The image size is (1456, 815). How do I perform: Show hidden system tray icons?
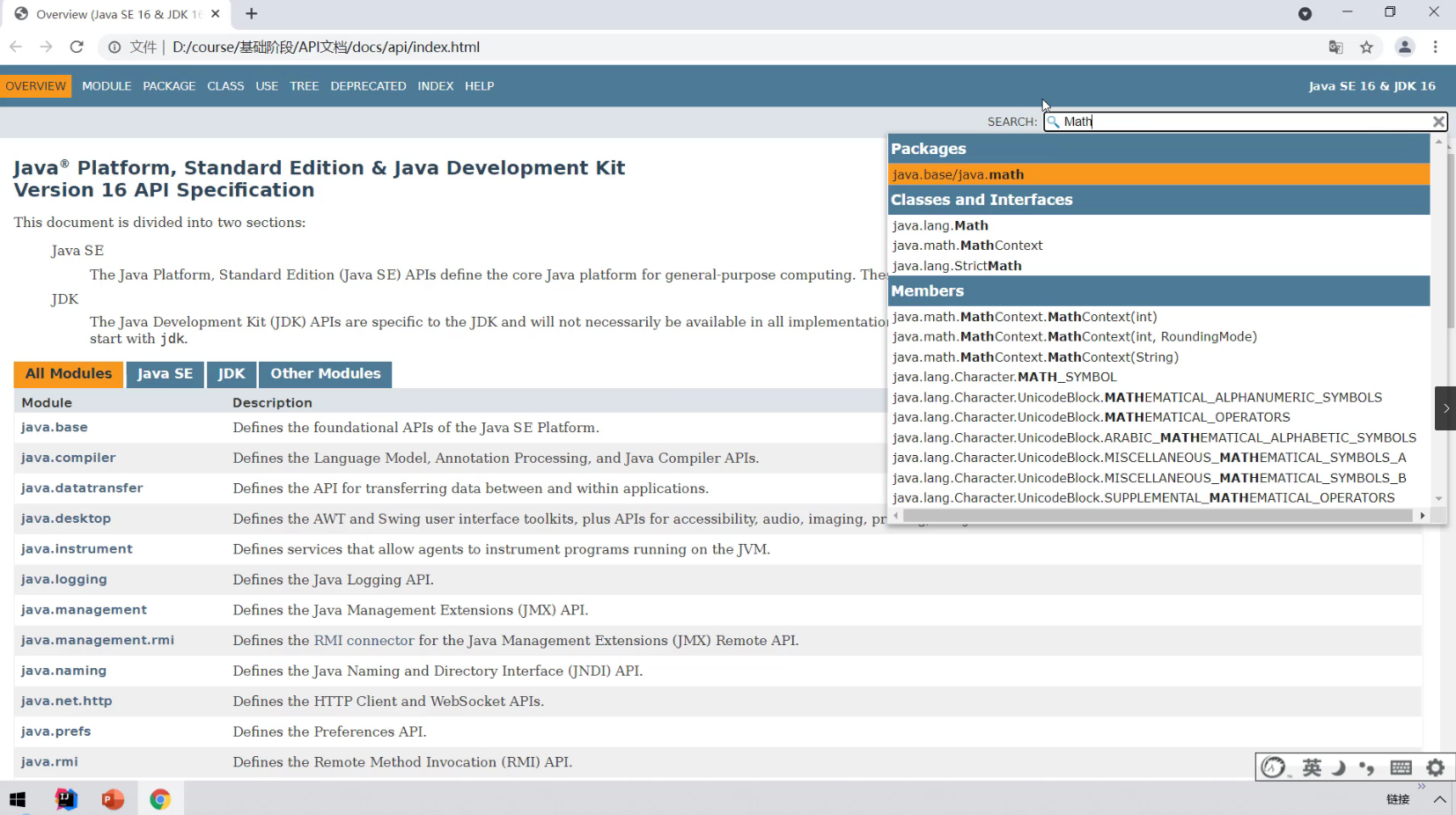pyautogui.click(x=1440, y=799)
